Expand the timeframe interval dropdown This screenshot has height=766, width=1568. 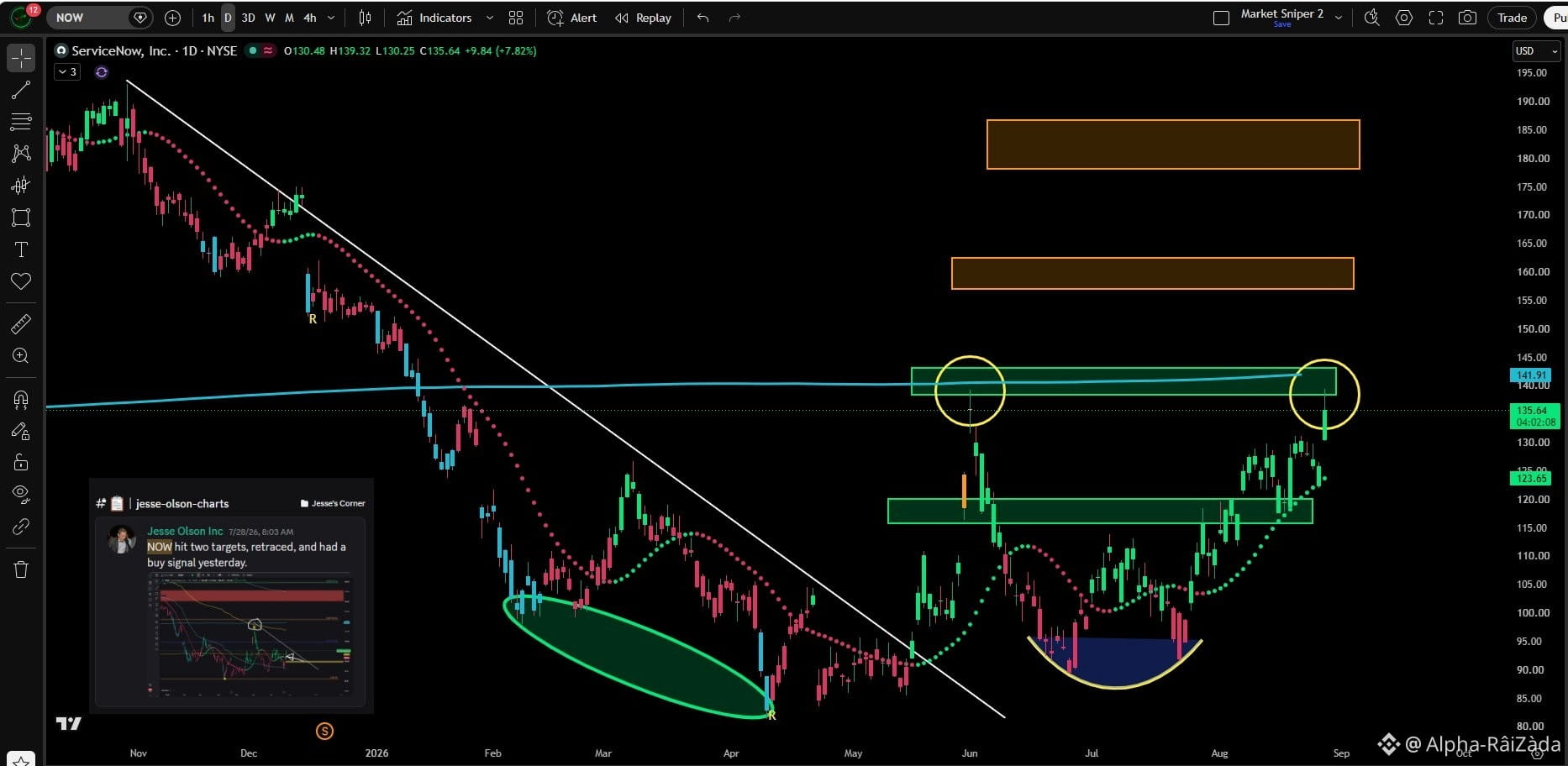(331, 18)
